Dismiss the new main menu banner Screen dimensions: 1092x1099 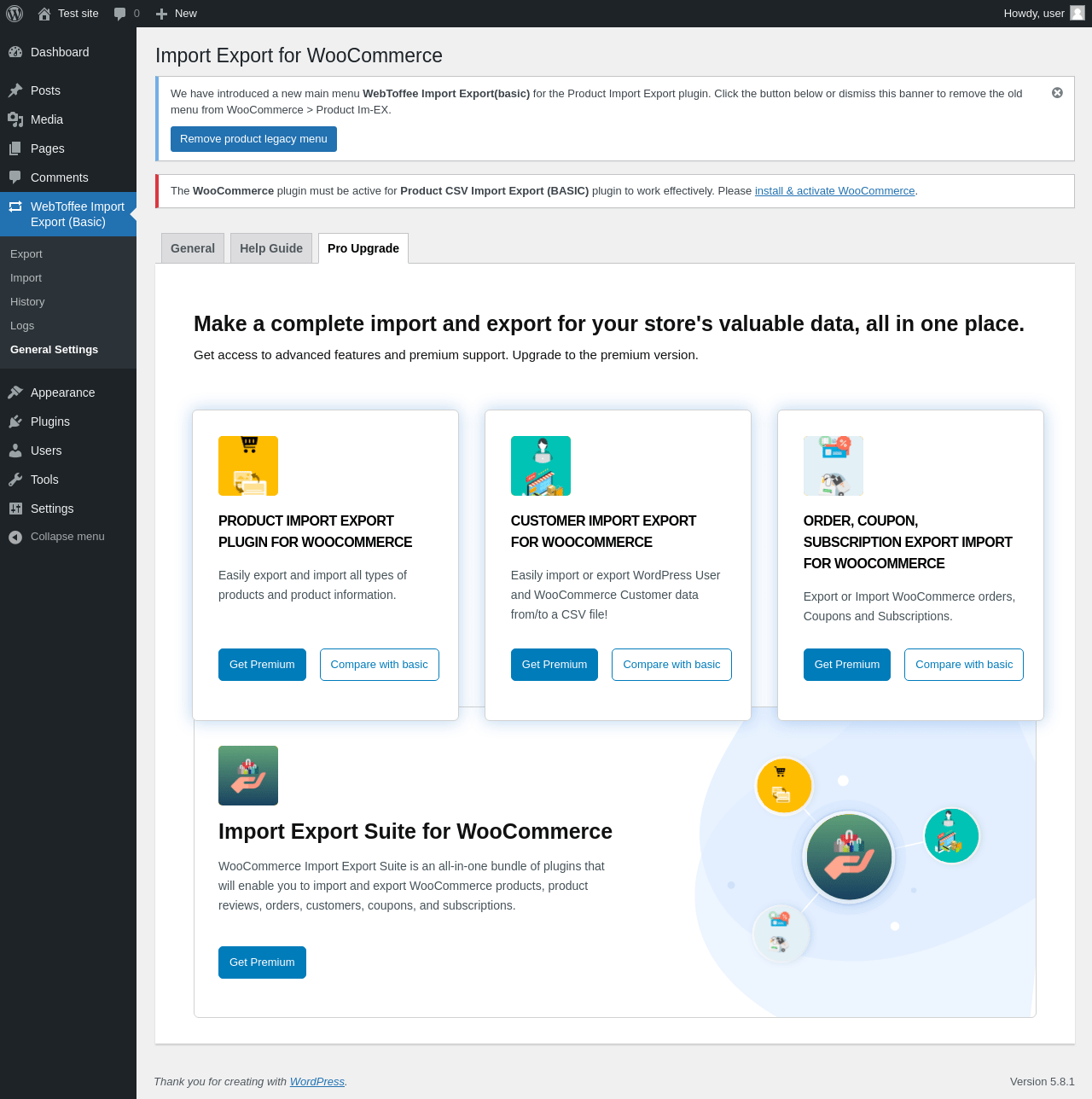click(1057, 93)
